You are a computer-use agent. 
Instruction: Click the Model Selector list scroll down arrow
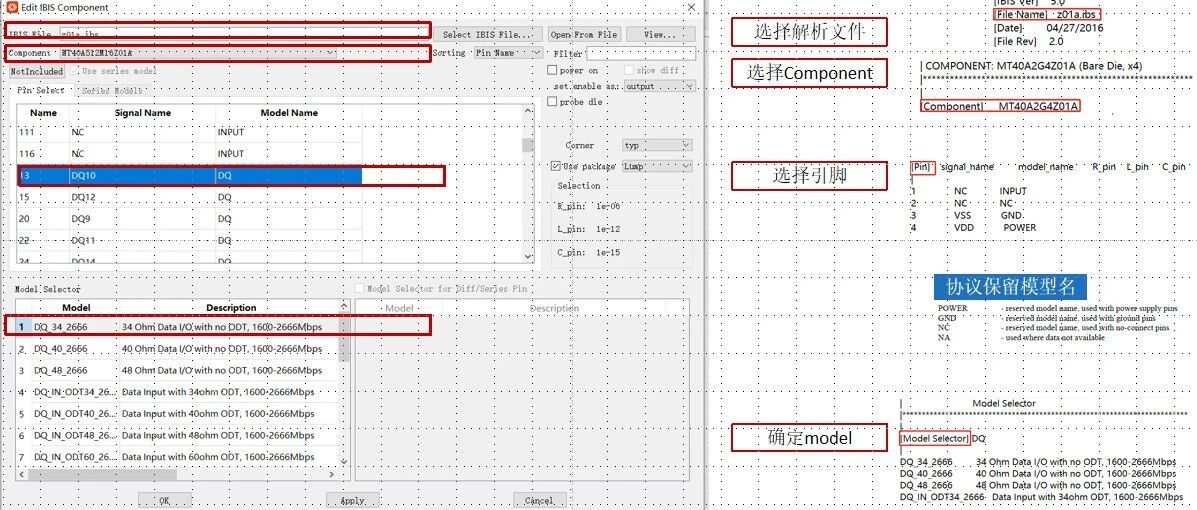344,462
